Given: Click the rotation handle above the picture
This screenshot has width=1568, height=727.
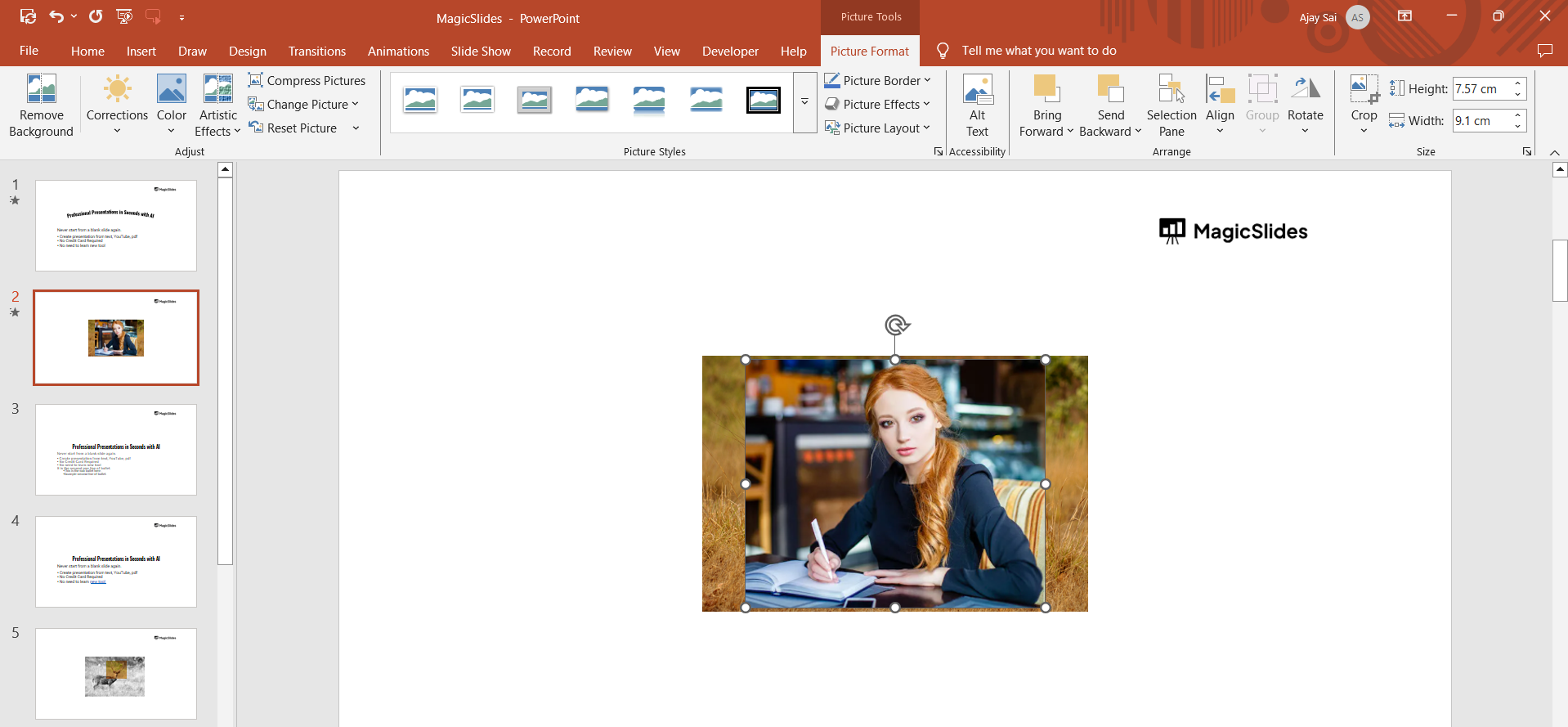Looking at the screenshot, I should point(896,325).
